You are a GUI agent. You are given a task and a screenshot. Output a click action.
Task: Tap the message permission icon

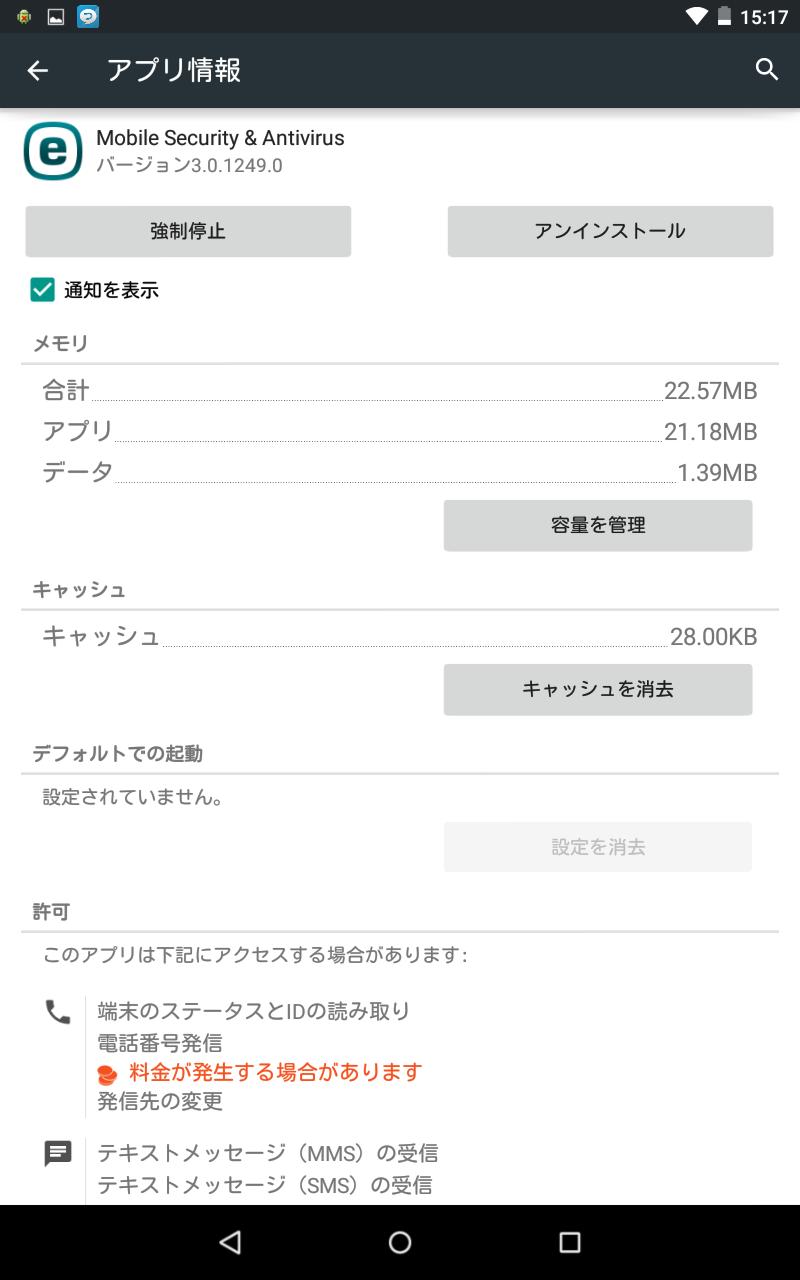click(58, 1154)
